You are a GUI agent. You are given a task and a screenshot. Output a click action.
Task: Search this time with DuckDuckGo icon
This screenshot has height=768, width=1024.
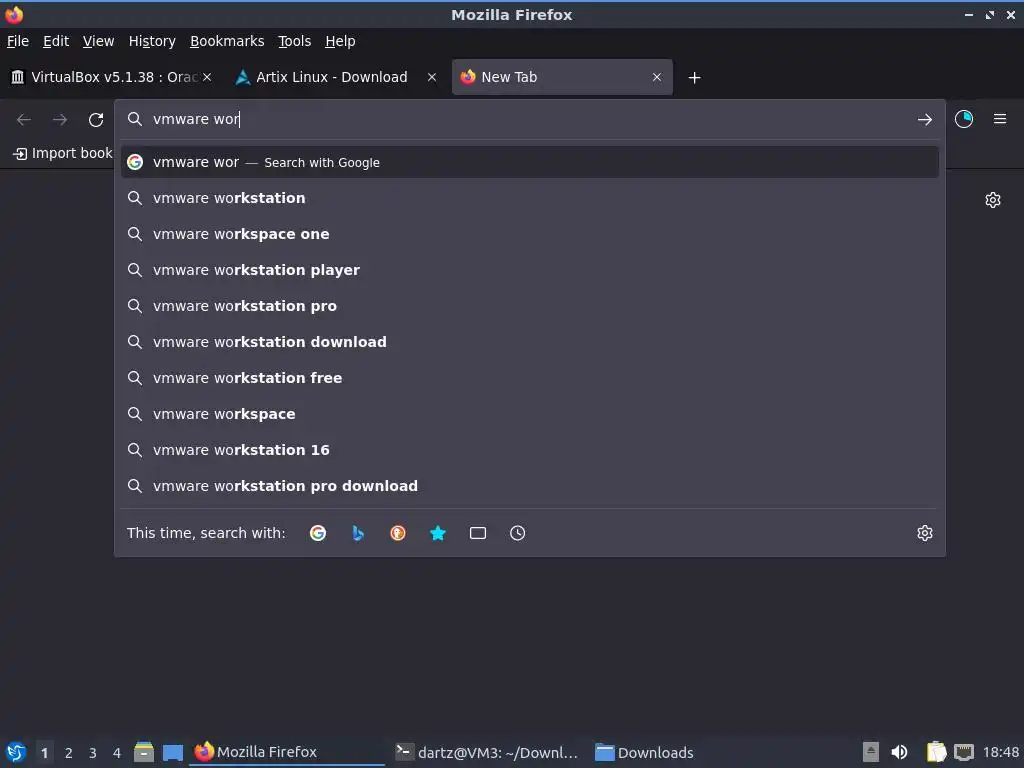click(398, 533)
